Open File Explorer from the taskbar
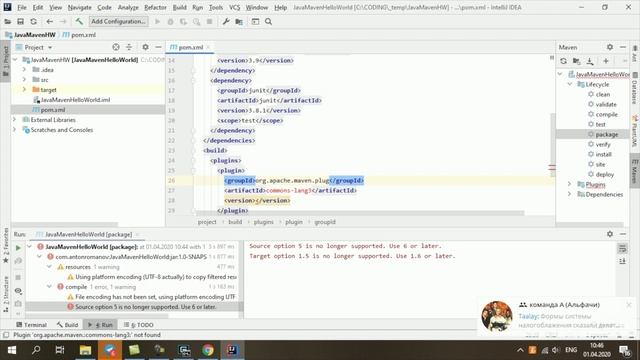Image resolution: width=640 pixels, height=360 pixels. click(x=85, y=350)
